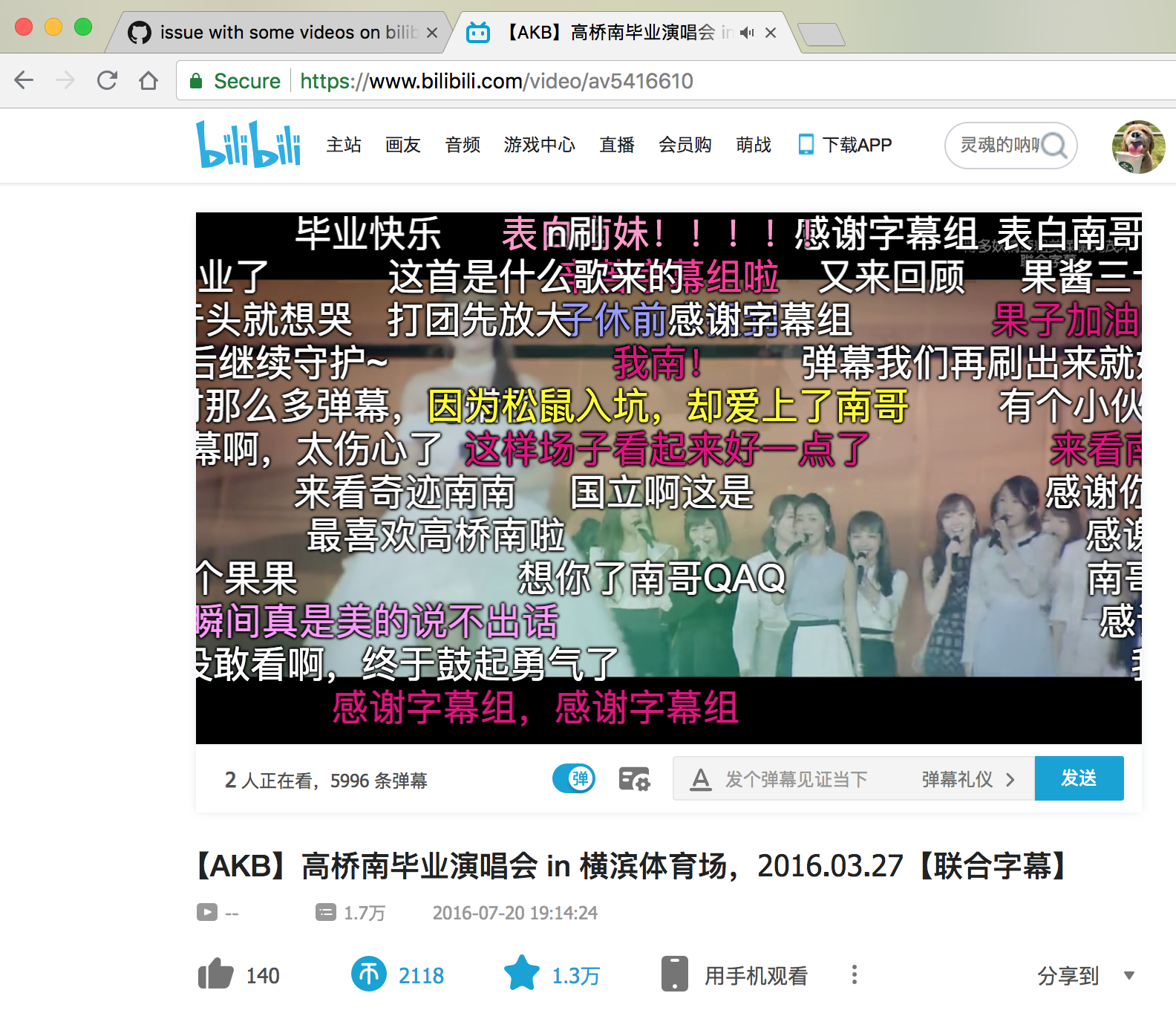Expand the 分享到 share dropdown arrow
The width and height of the screenshot is (1176, 1016).
[1129, 975]
